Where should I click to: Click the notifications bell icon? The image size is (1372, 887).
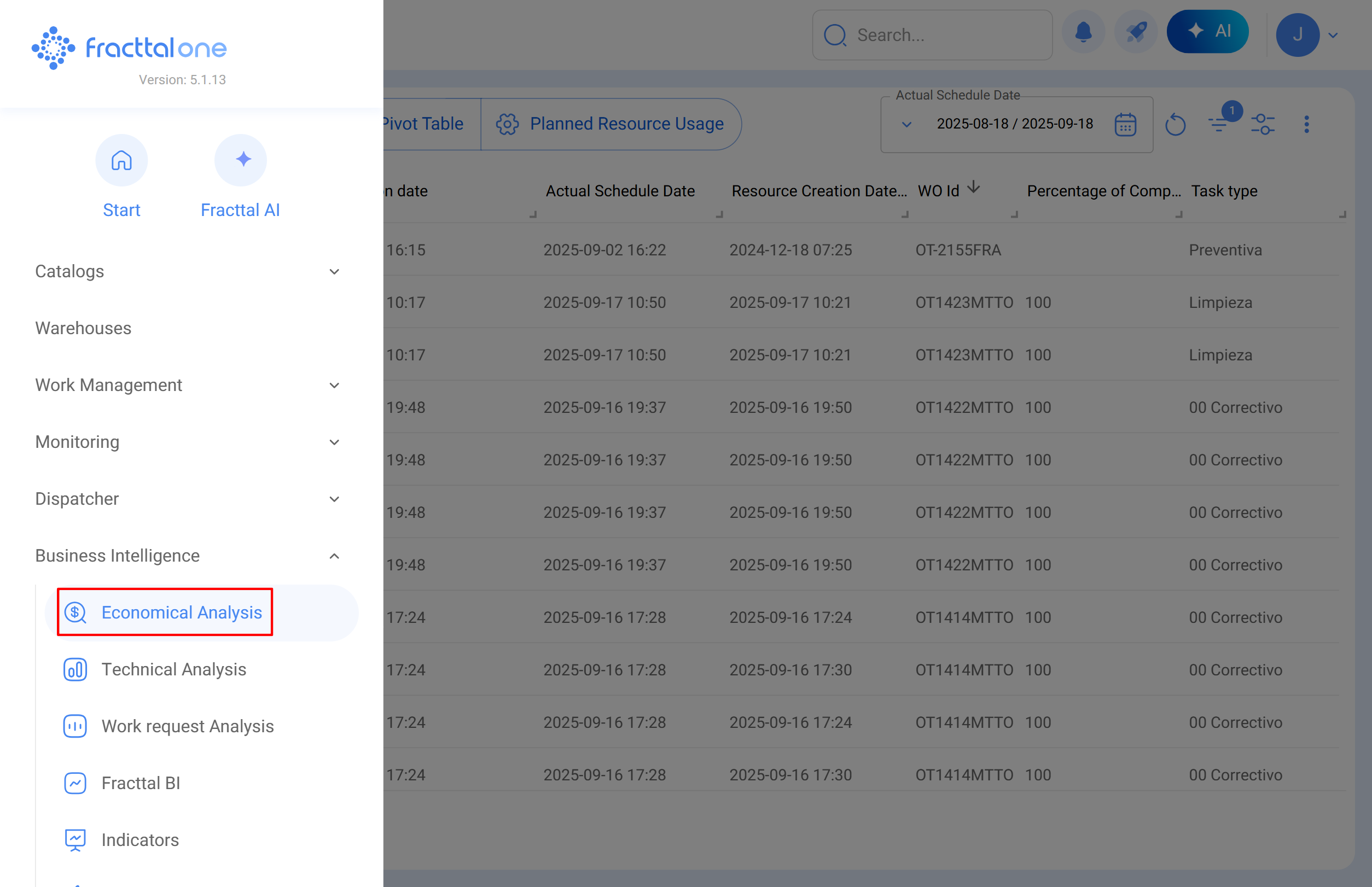coord(1083,32)
